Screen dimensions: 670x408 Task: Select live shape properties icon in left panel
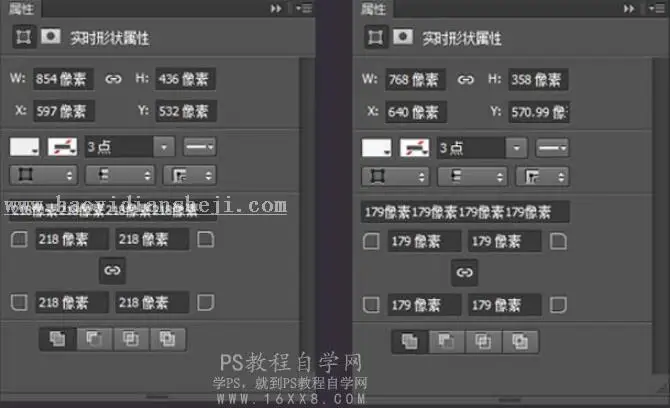coord(24,37)
